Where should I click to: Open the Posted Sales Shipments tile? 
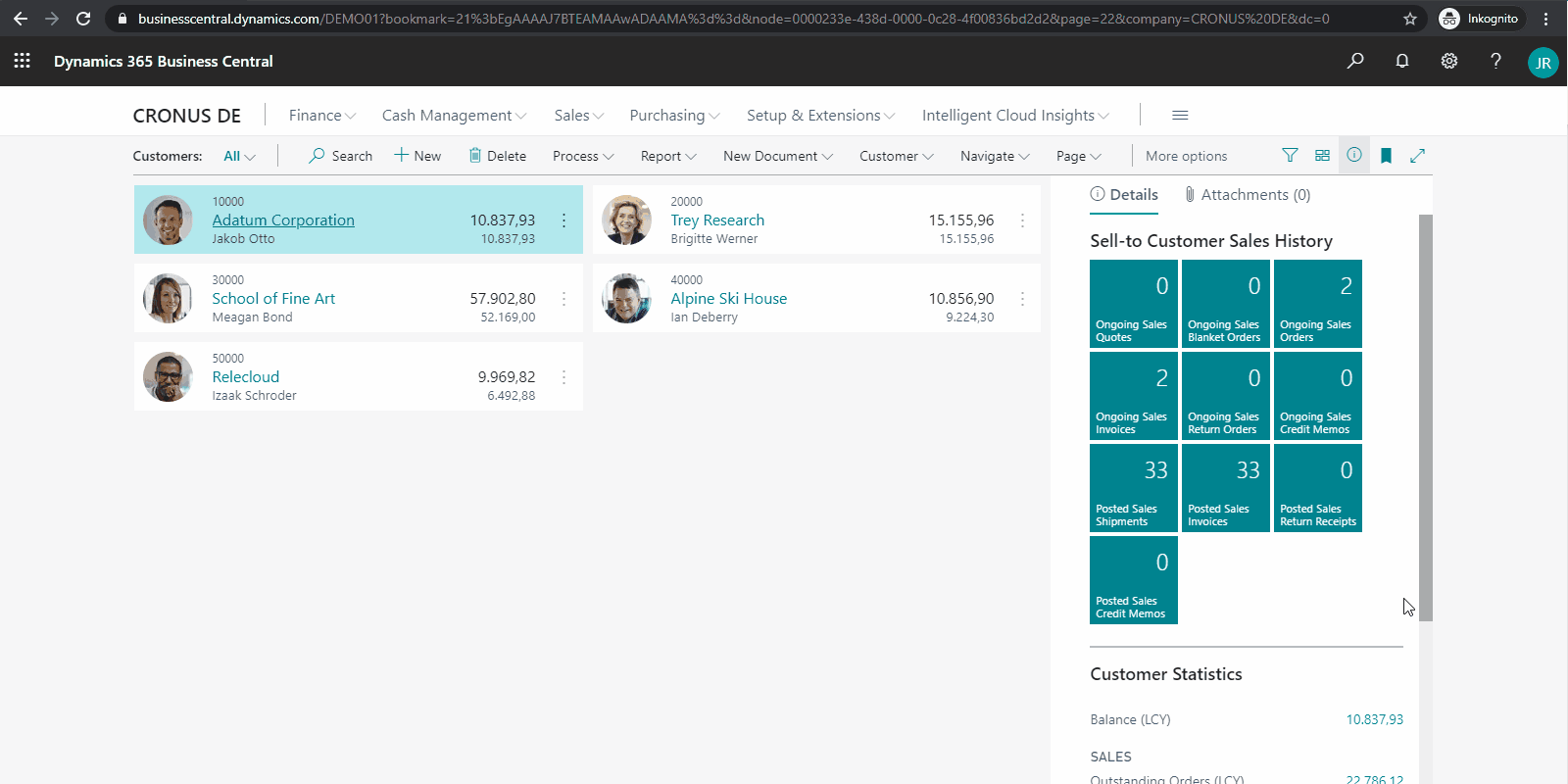pyautogui.click(x=1134, y=488)
